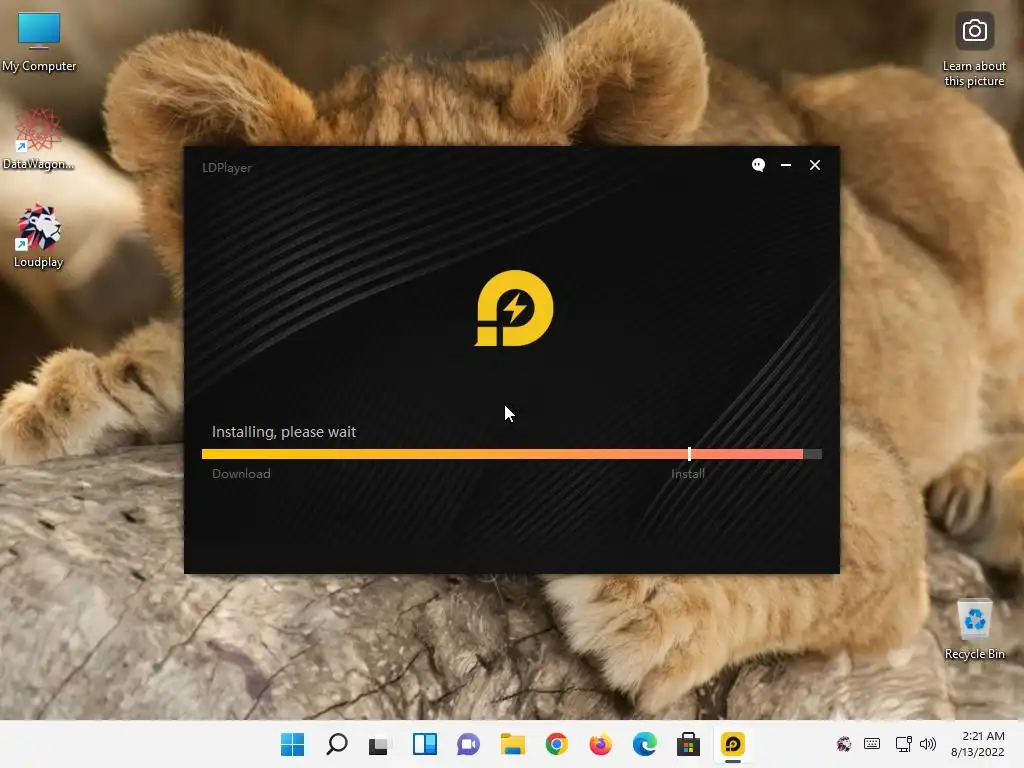Image resolution: width=1024 pixels, height=768 pixels.
Task: Launch Microsoft Edge from taskbar
Action: [644, 744]
